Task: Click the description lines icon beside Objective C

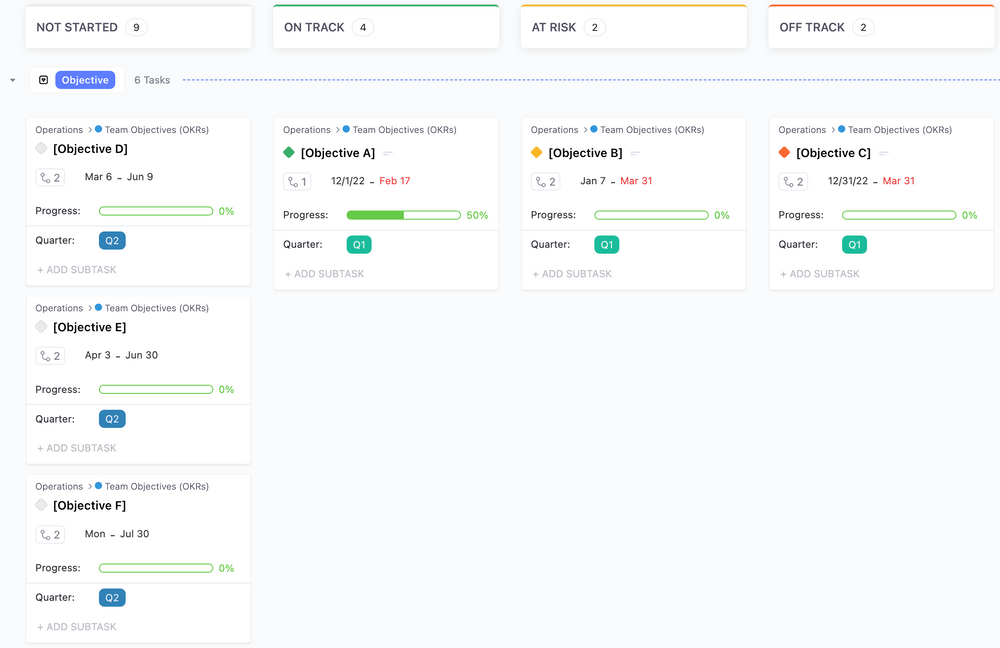Action: coord(883,154)
